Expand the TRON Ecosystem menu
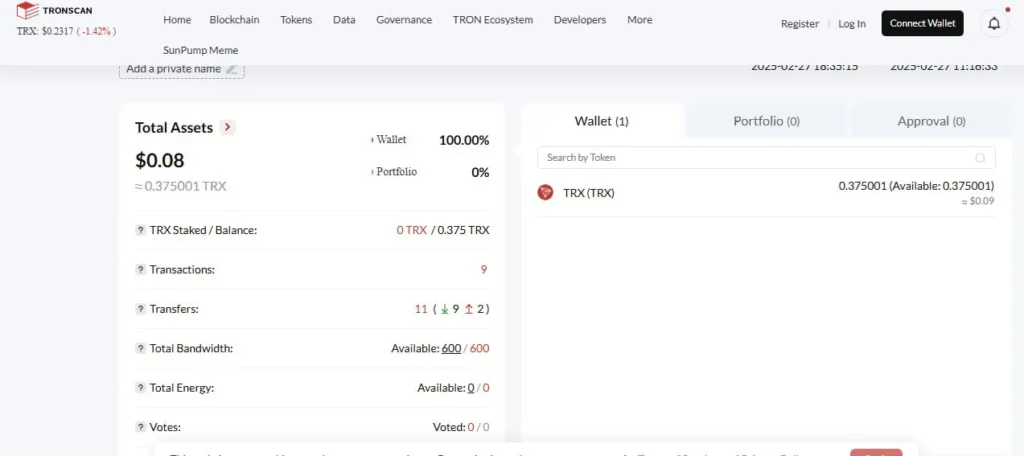This screenshot has height=456, width=1024. pos(492,20)
